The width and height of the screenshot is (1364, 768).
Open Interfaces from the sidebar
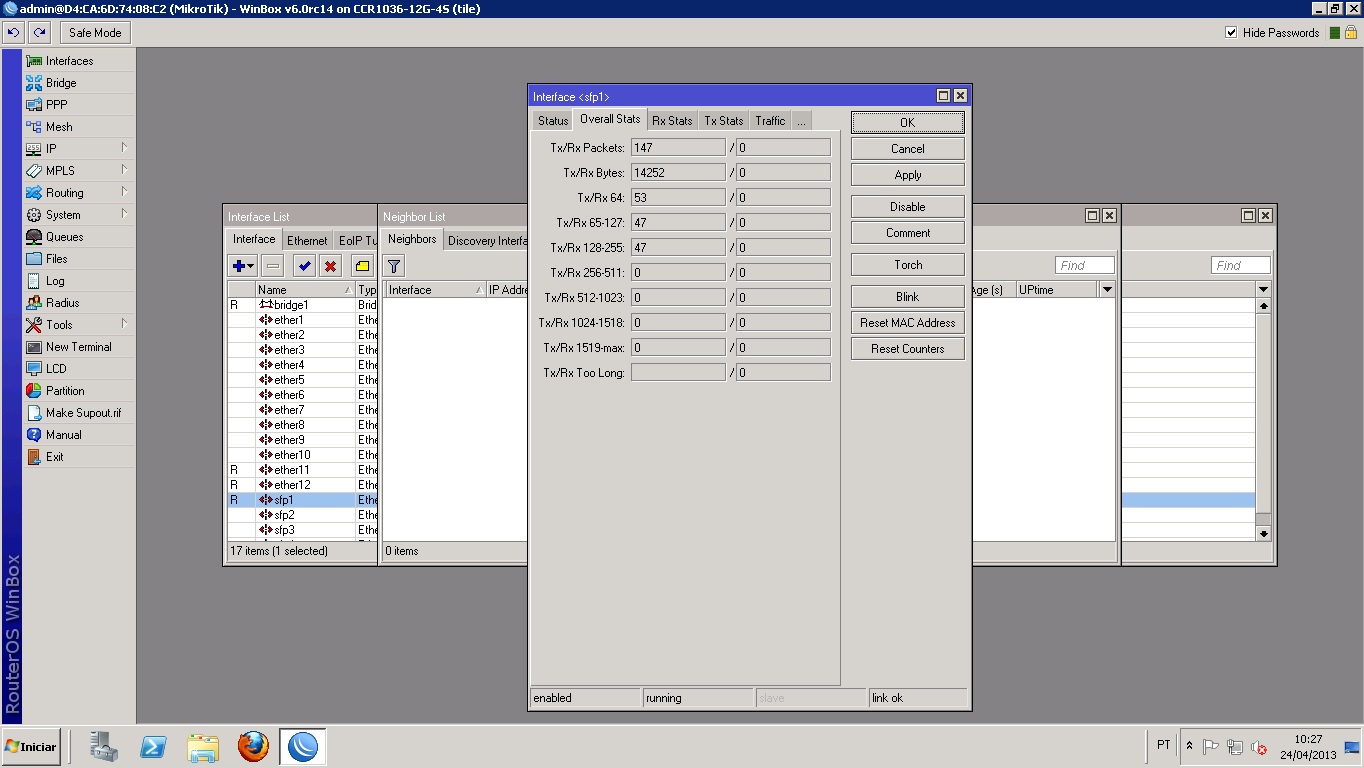[79, 61]
